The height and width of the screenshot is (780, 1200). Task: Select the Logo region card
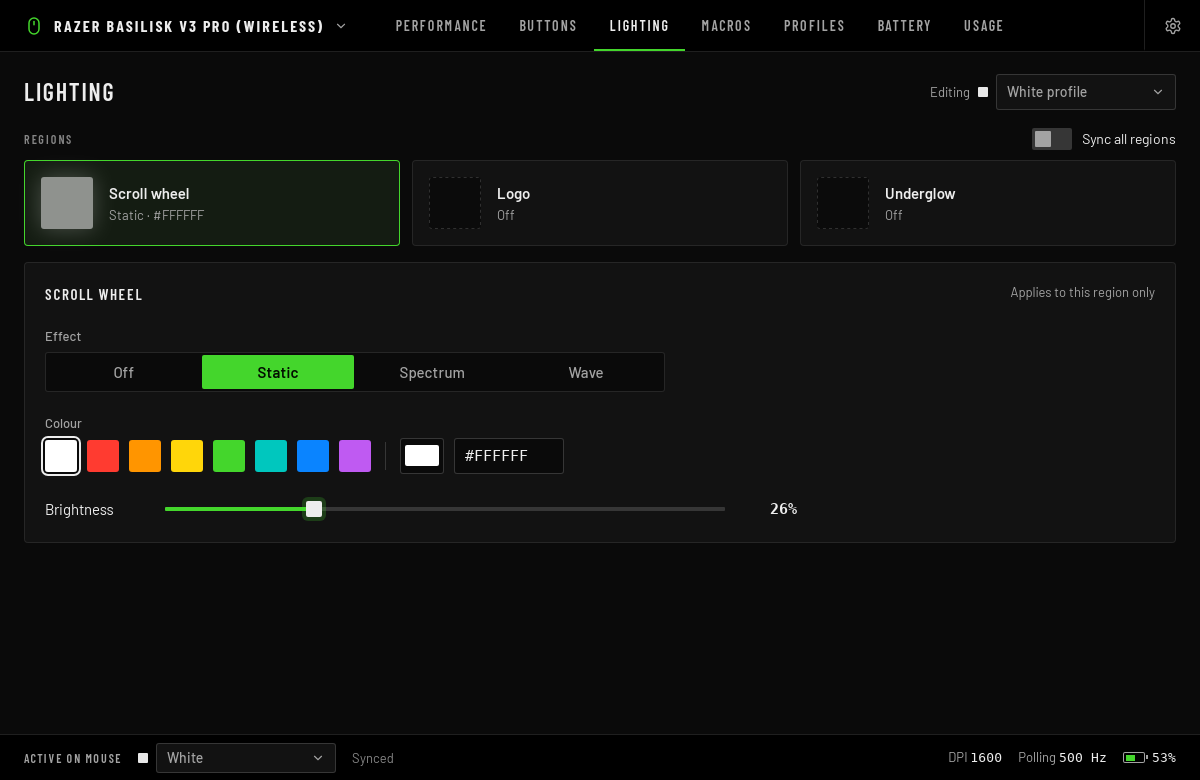tap(600, 203)
